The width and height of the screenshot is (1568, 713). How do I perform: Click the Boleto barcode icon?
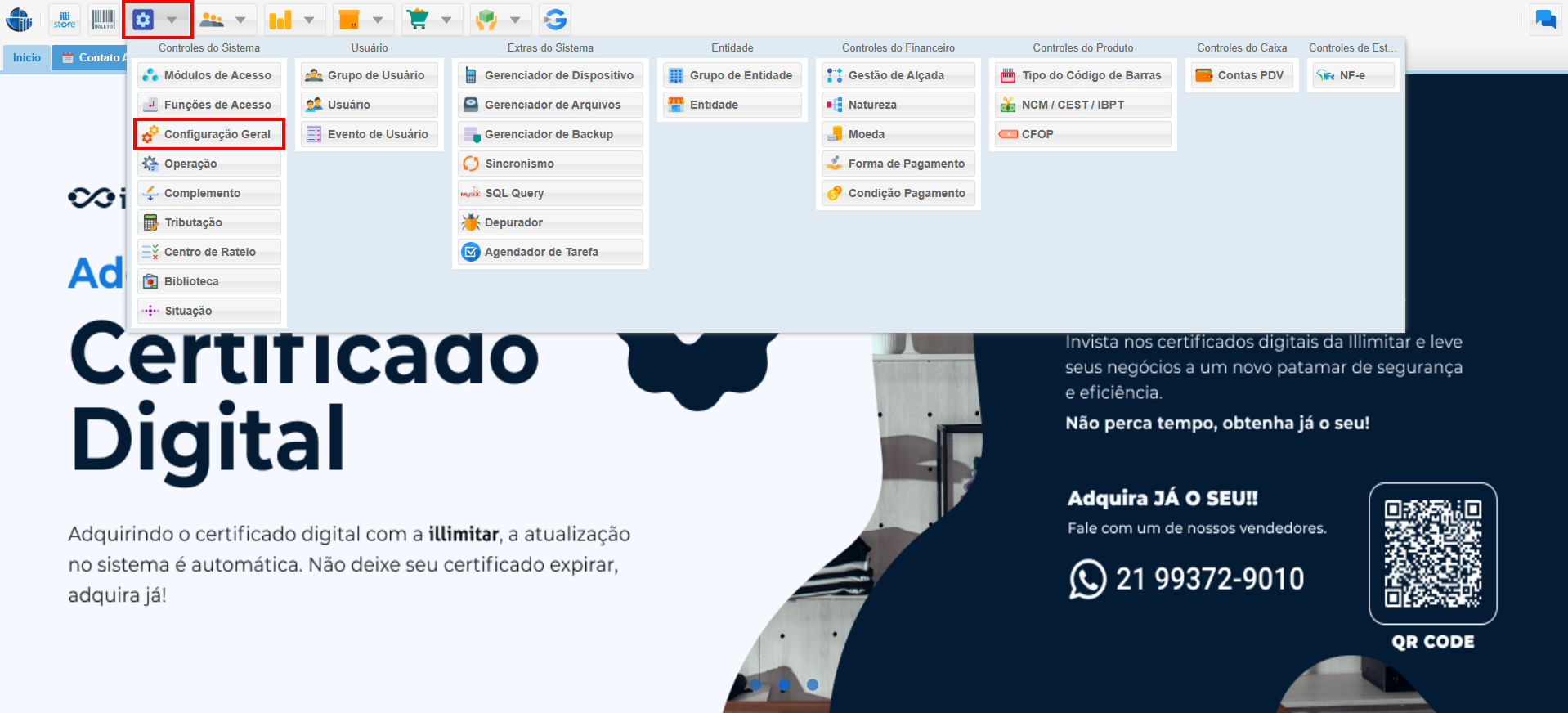(x=103, y=20)
